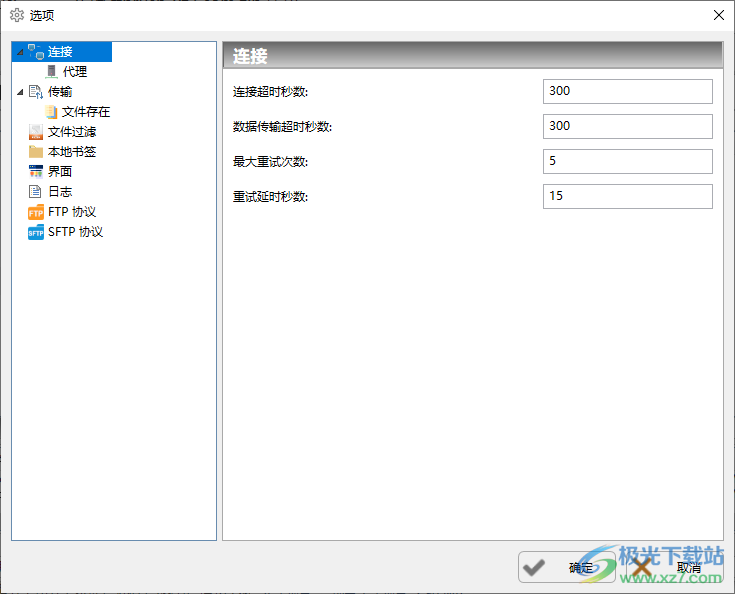Click the orange FTP protocol icon
Viewport: 735px width, 594px height.
(36, 212)
